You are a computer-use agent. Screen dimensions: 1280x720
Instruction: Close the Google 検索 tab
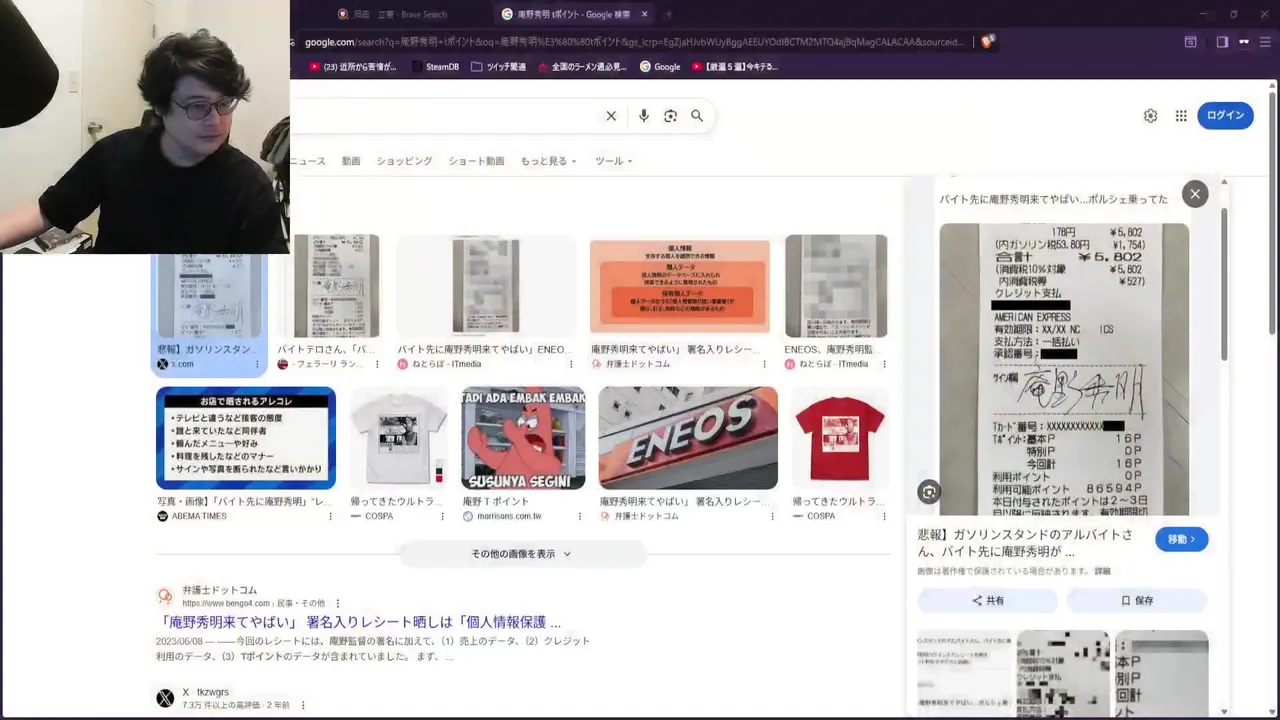[x=644, y=14]
